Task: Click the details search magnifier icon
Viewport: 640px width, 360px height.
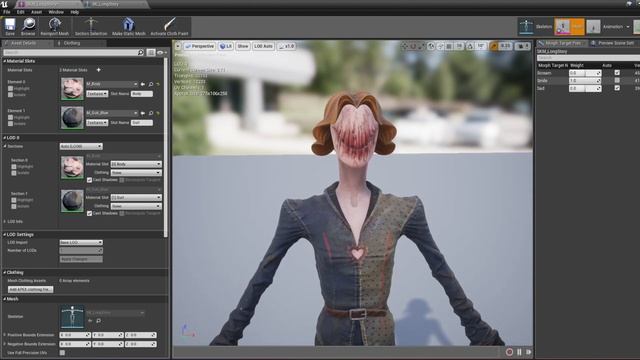Action: coord(140,52)
